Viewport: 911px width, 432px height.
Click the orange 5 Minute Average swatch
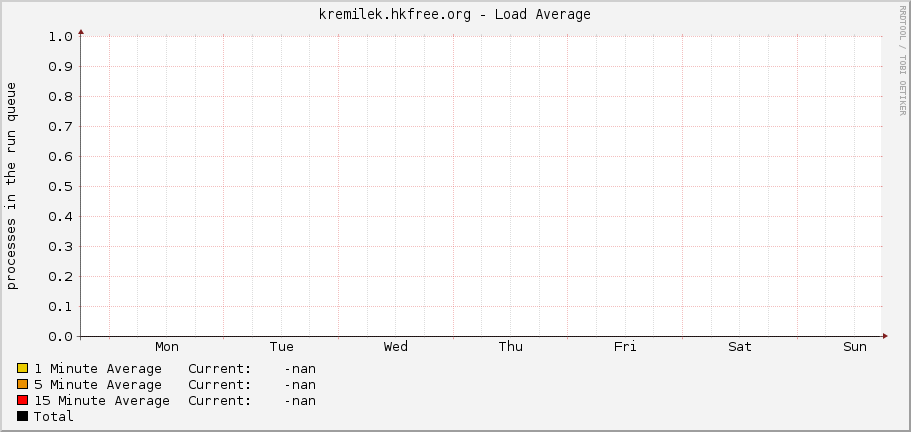23,384
